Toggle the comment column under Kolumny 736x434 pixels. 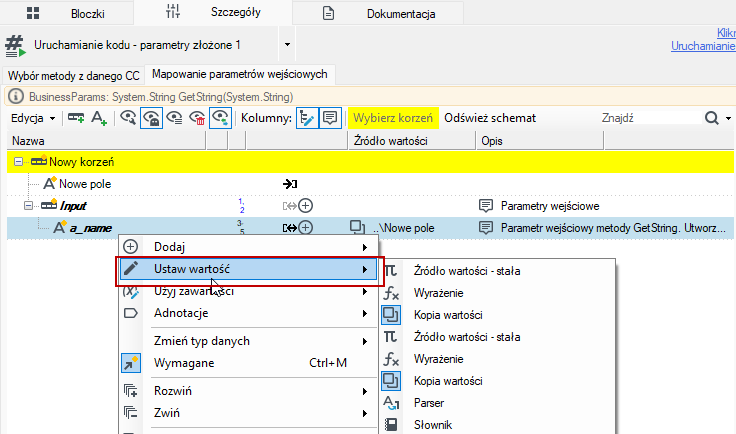pyautogui.click(x=330, y=118)
